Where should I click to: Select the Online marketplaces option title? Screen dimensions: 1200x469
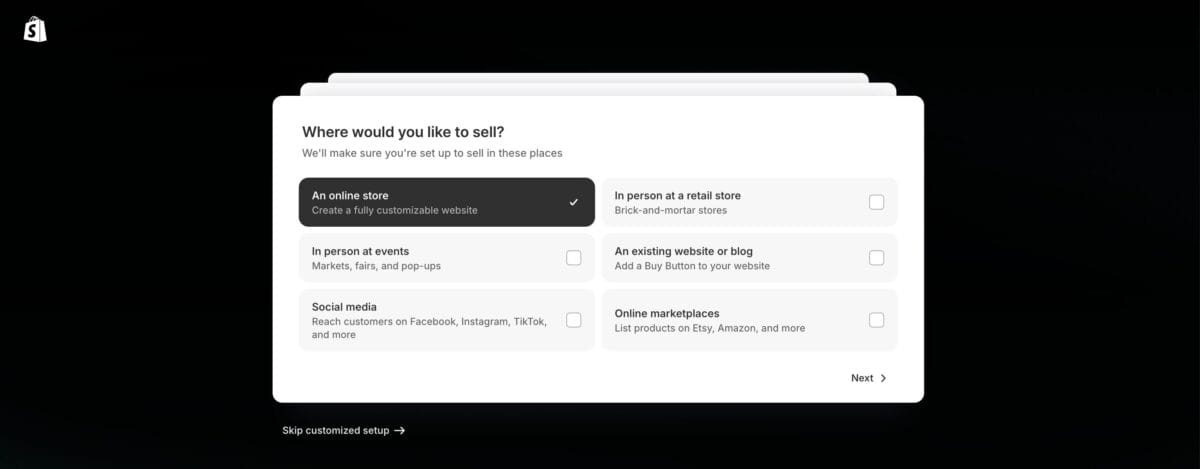[x=667, y=314]
